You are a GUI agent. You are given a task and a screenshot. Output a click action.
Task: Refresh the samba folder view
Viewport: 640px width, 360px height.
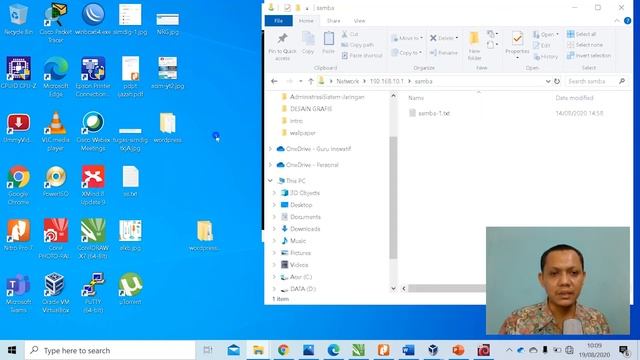[557, 81]
